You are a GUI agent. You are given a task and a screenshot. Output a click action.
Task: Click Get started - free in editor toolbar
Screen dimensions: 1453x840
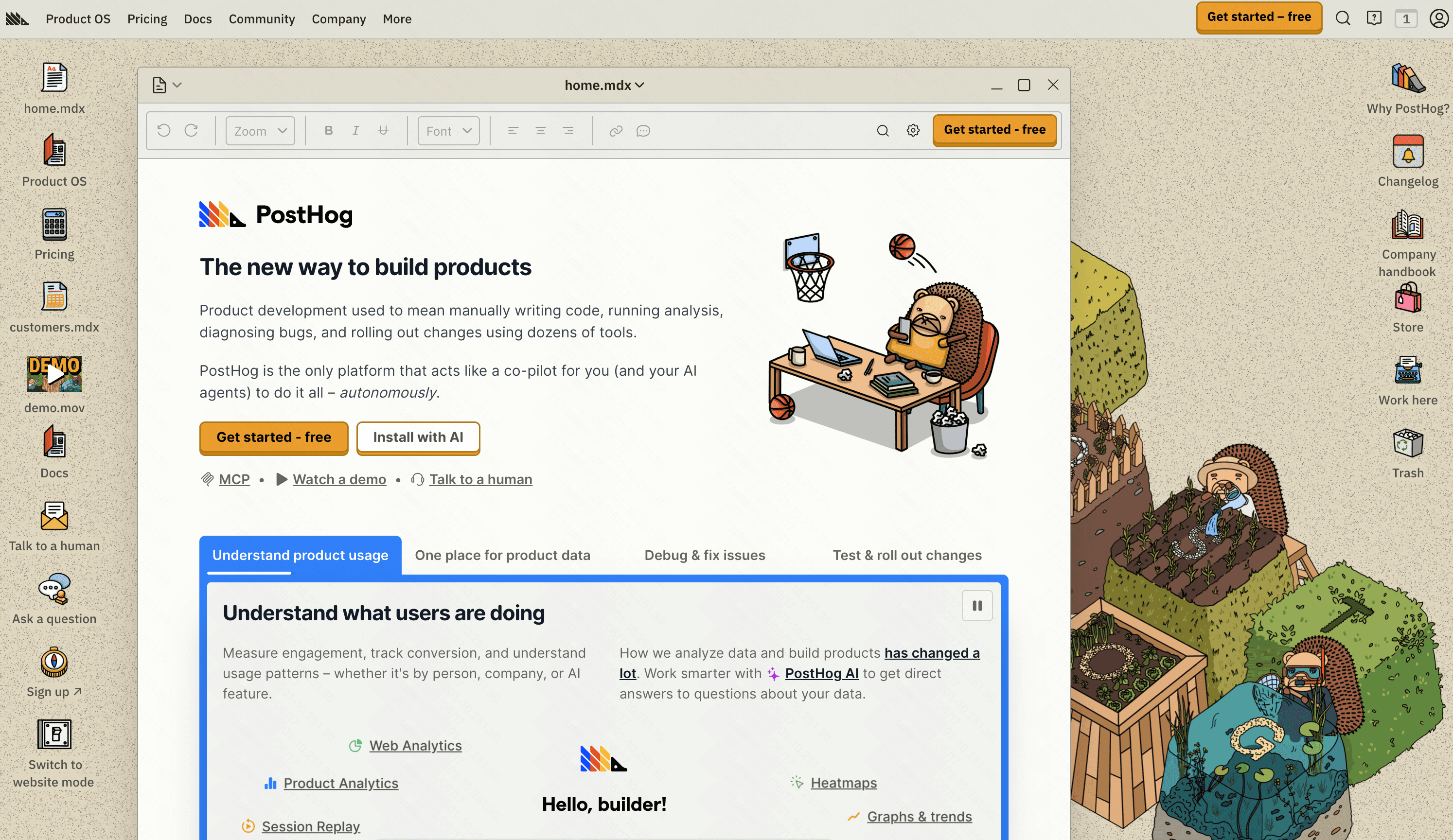tap(994, 130)
